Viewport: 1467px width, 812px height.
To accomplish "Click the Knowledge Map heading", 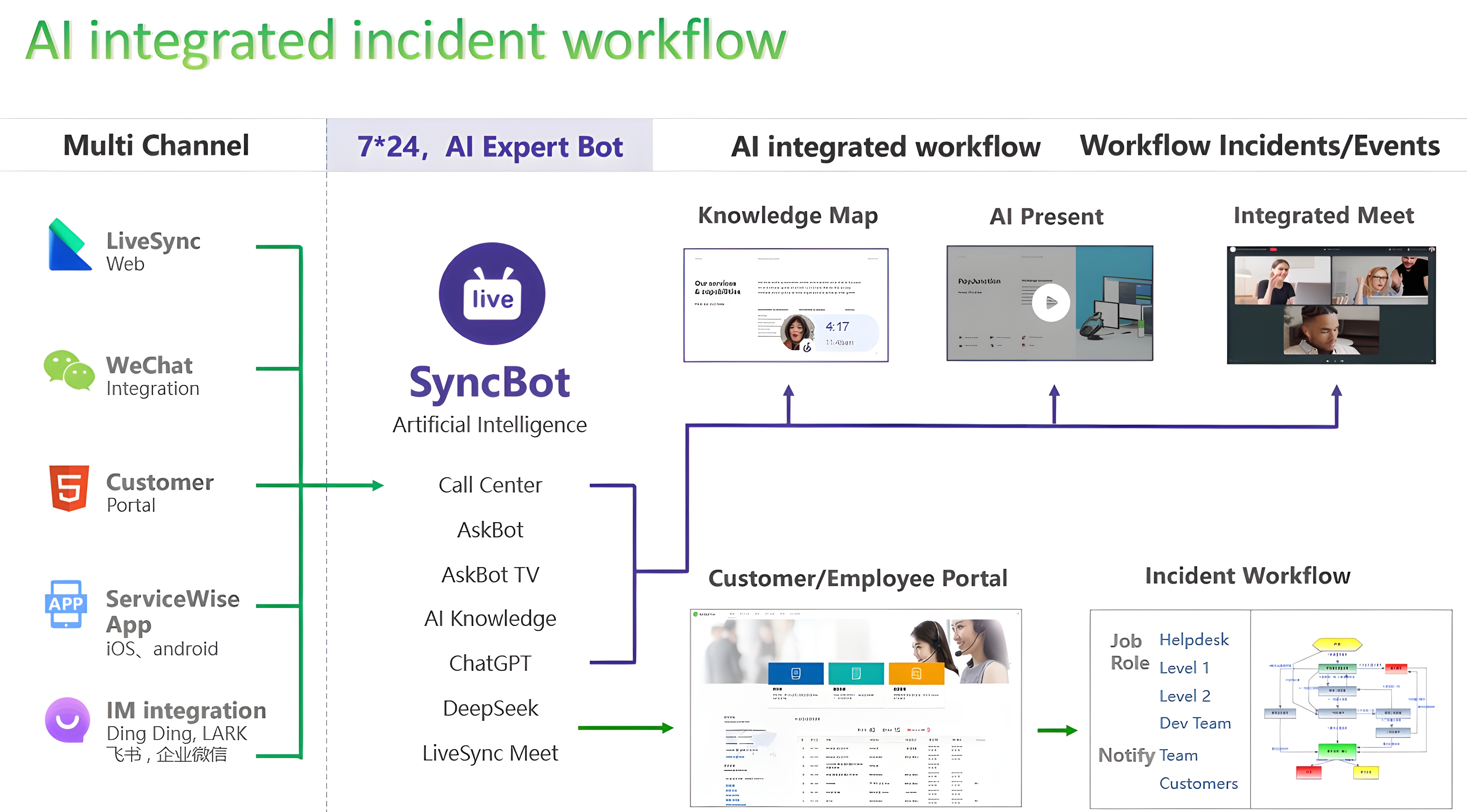I will pos(788,216).
